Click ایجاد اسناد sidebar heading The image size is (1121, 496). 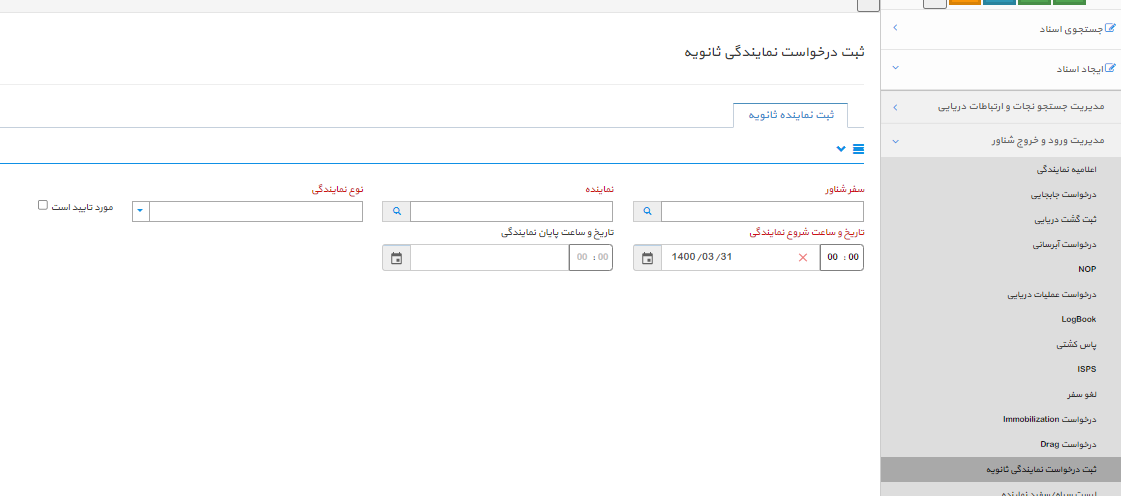click(1081, 69)
